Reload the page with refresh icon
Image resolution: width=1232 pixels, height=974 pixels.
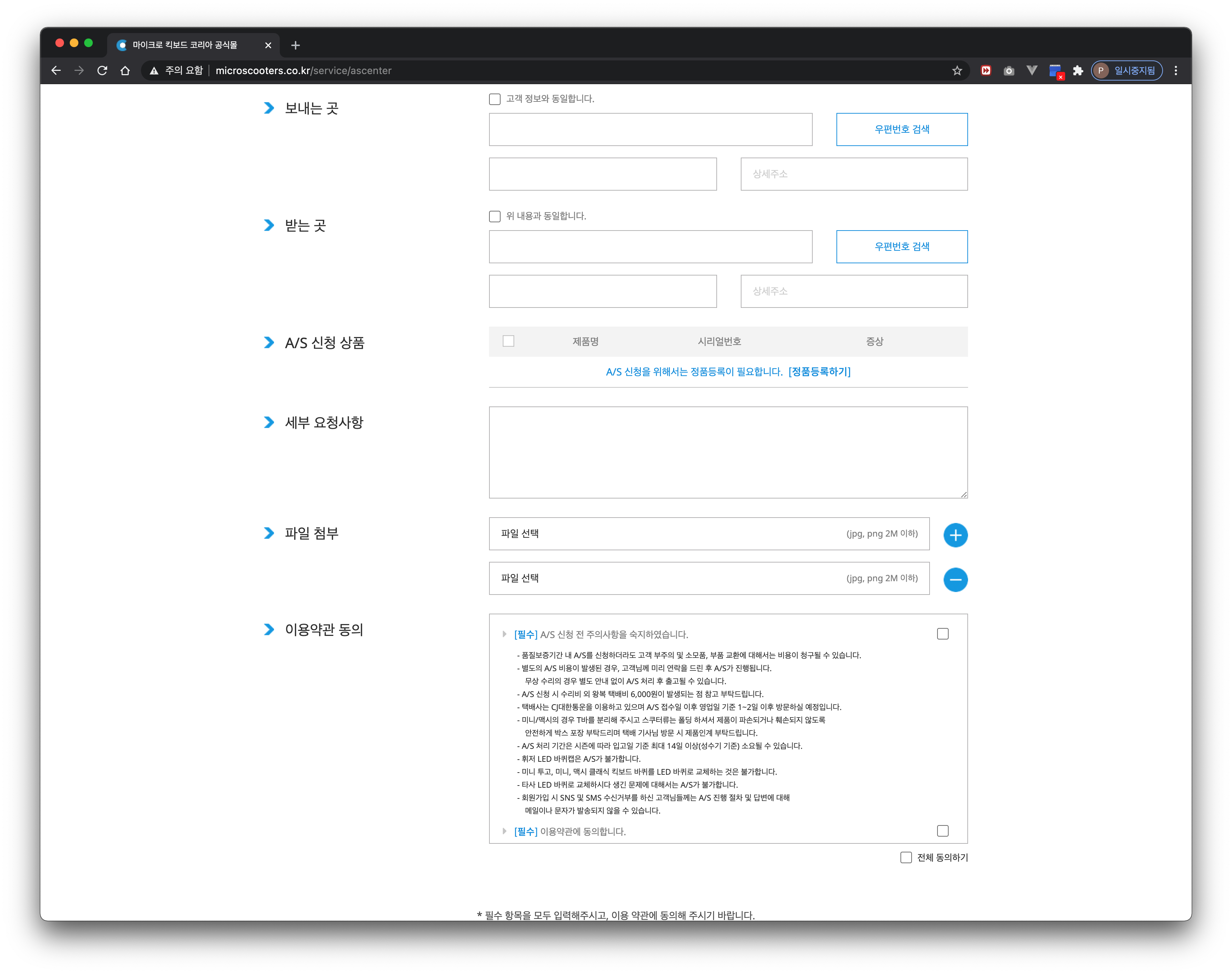pyautogui.click(x=102, y=71)
